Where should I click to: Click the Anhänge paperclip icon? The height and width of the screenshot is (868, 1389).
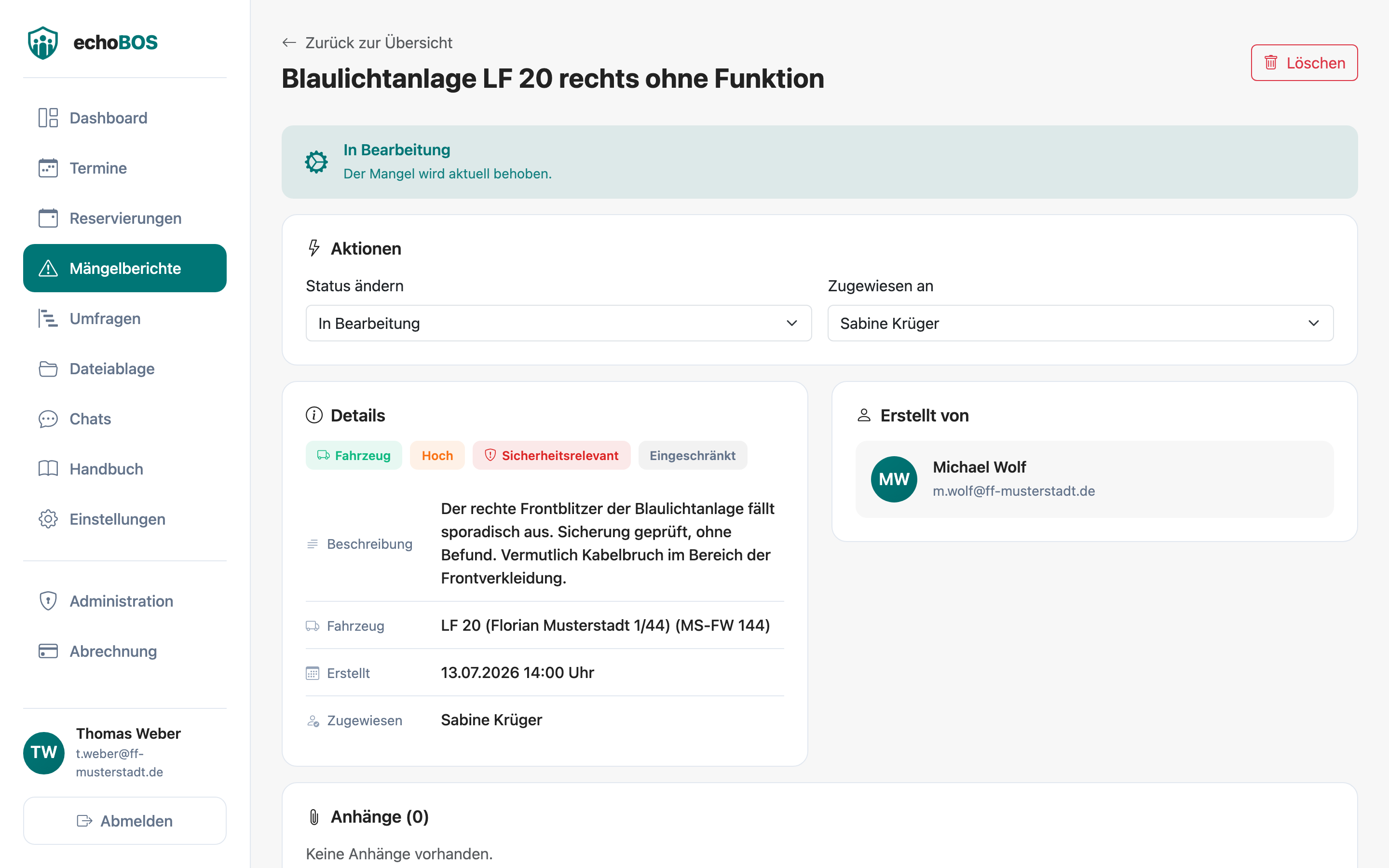click(314, 817)
